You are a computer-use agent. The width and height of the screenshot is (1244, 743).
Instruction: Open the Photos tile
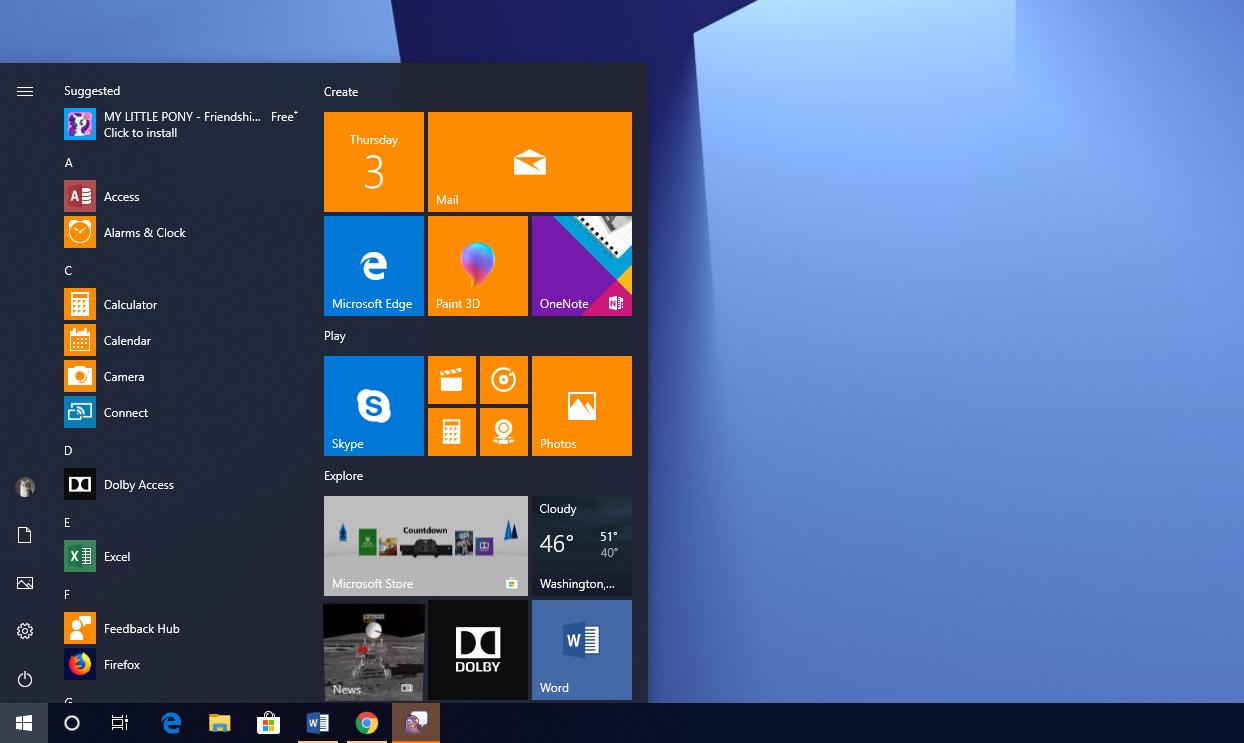coord(582,406)
